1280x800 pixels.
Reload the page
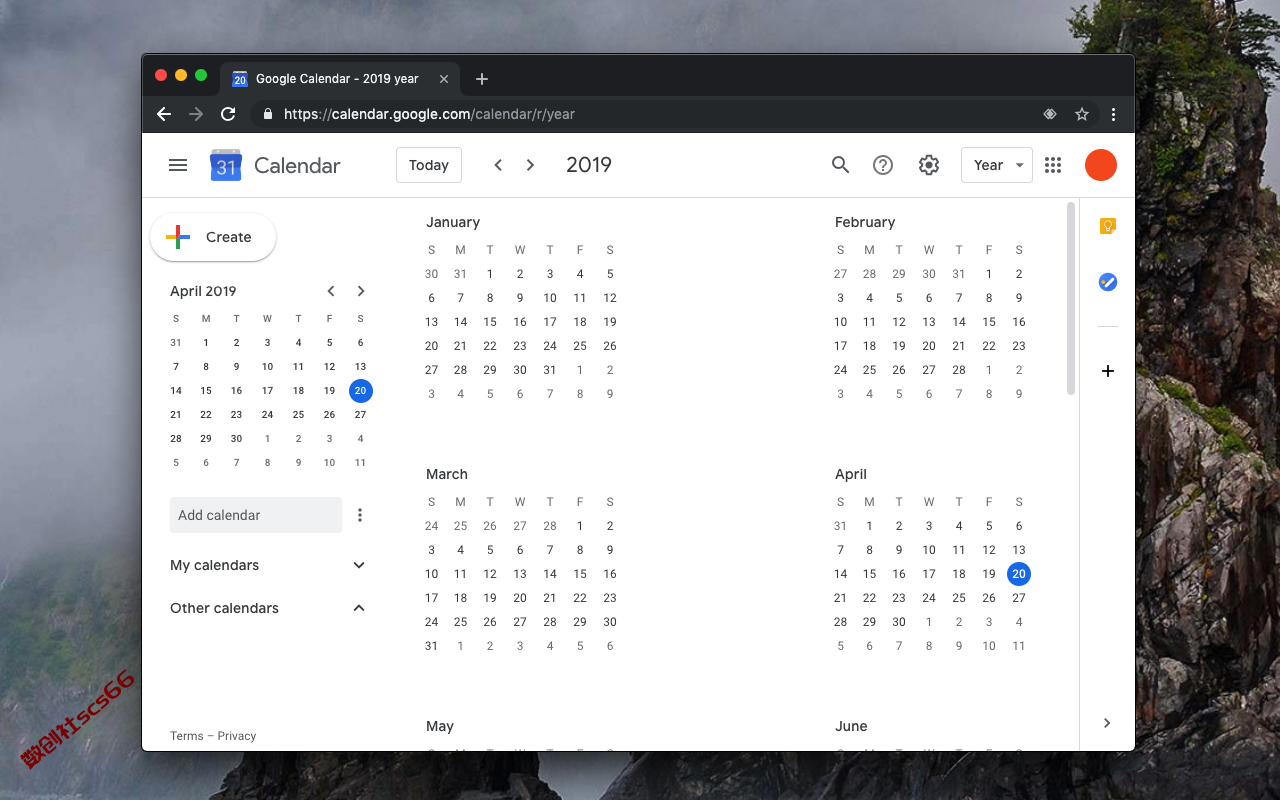click(x=228, y=114)
